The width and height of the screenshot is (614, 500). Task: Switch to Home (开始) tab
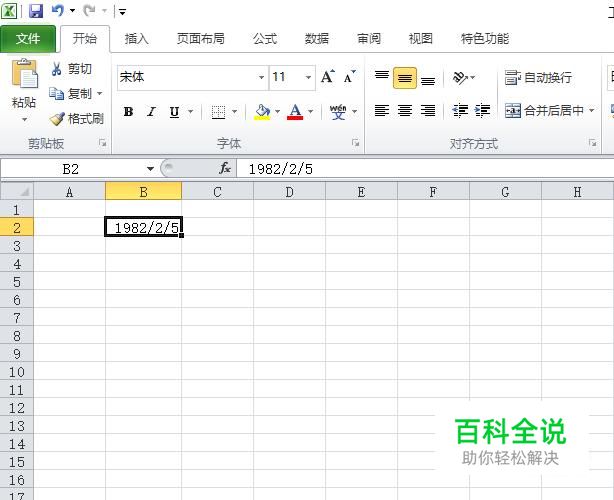pyautogui.click(x=85, y=38)
